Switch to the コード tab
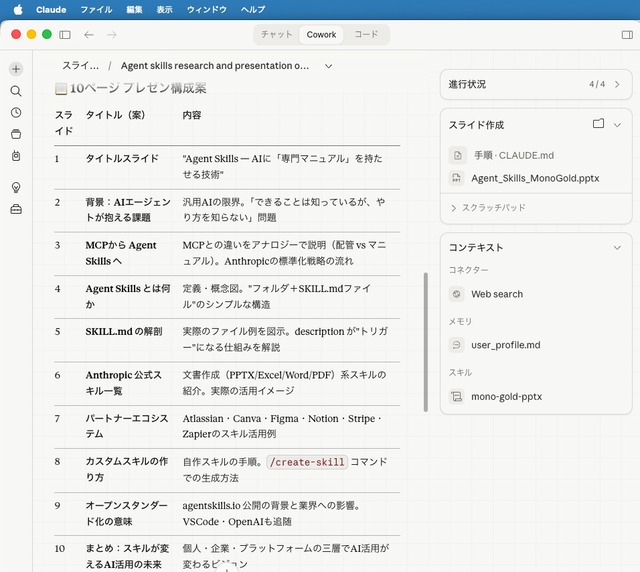The width and height of the screenshot is (640, 572). (x=366, y=35)
